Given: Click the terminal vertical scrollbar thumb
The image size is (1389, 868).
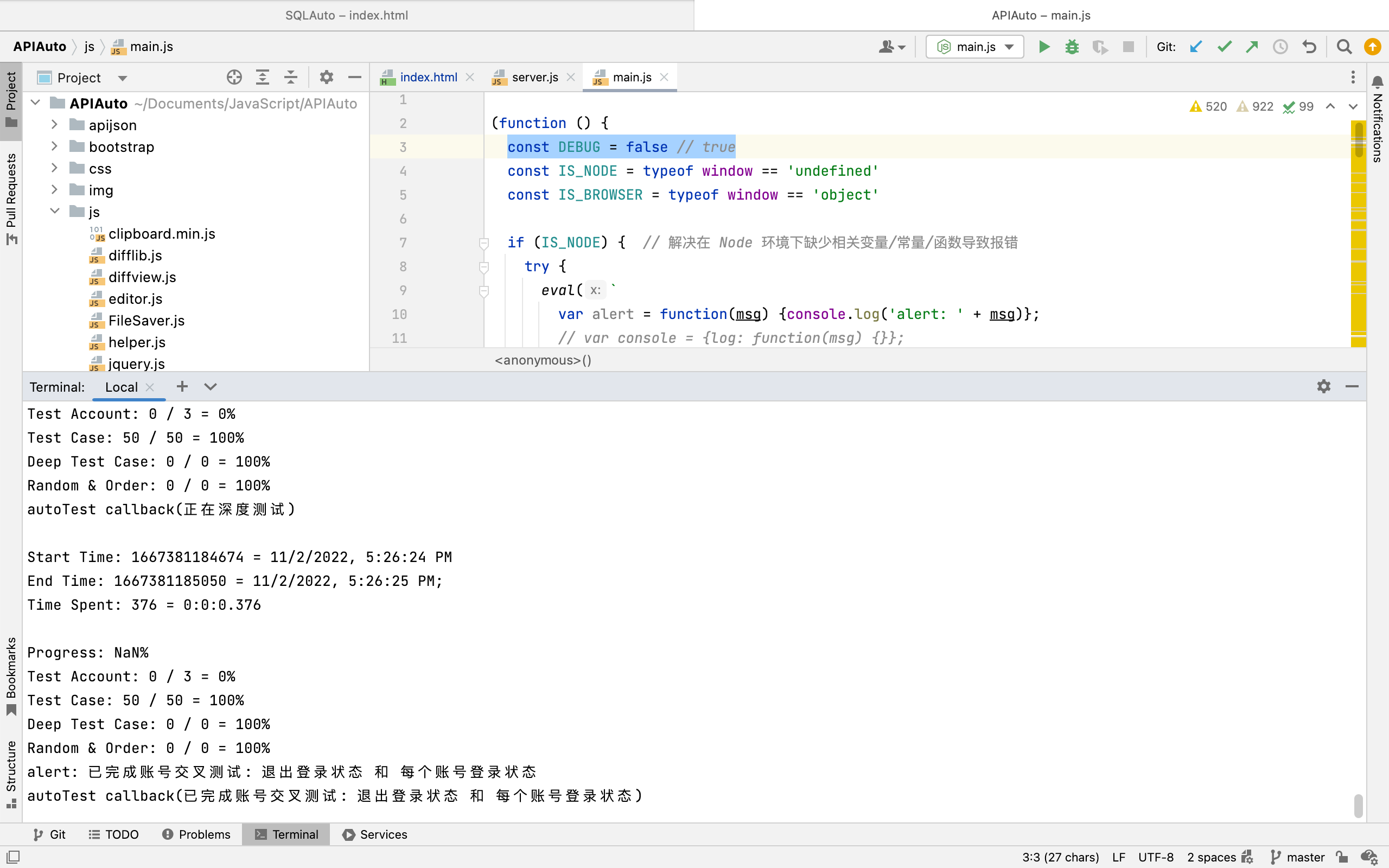Looking at the screenshot, I should point(1358,806).
